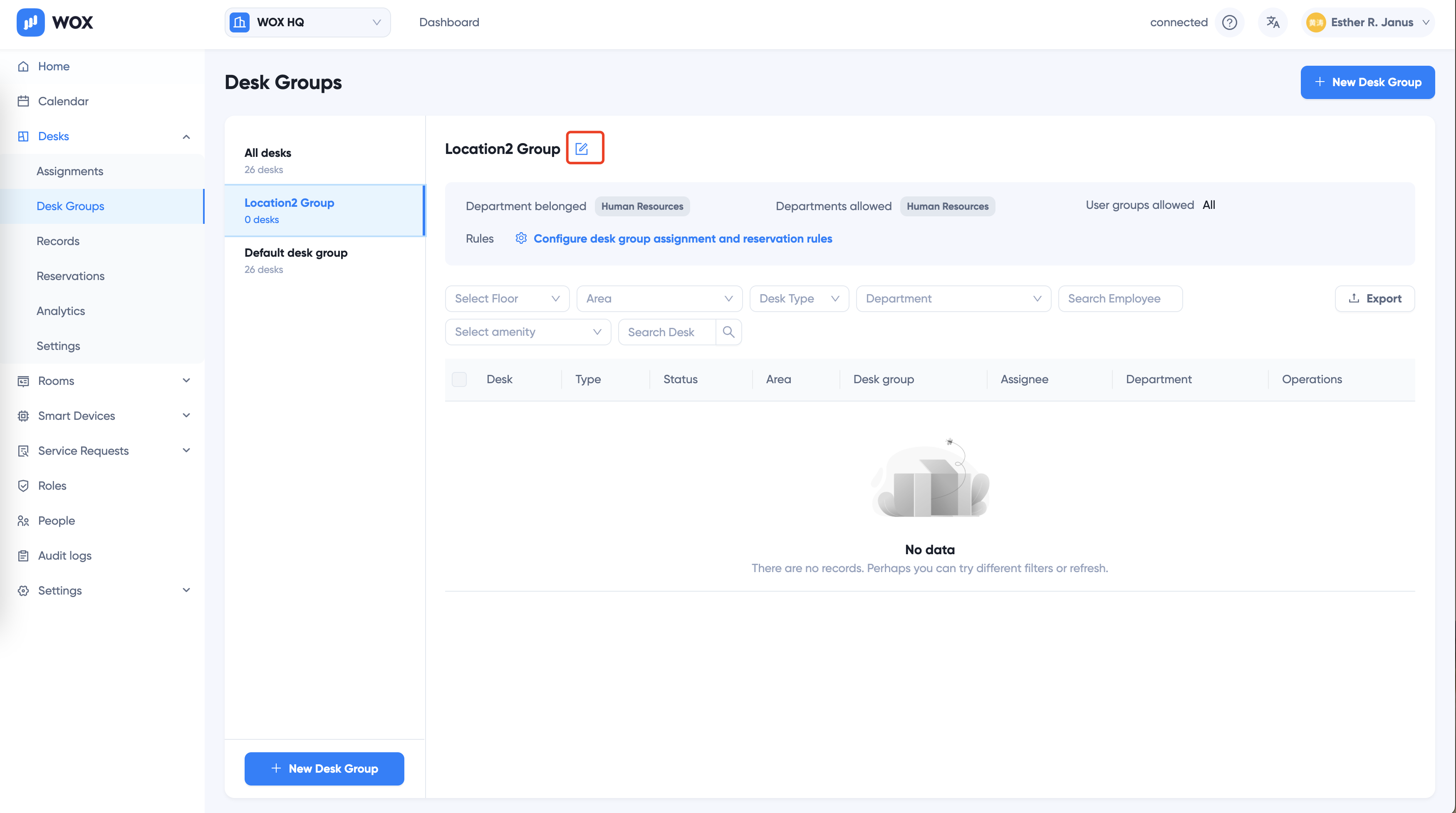Click the Roles shield icon
Image resolution: width=1456 pixels, height=813 pixels.
(x=23, y=486)
